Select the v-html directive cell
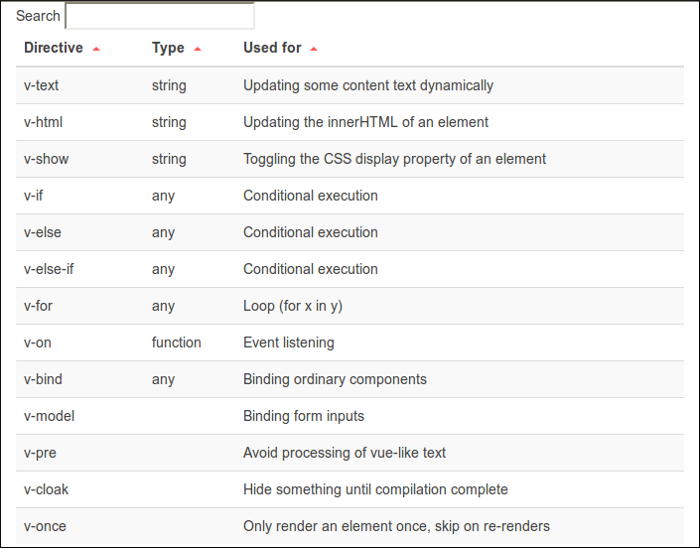 (44, 122)
